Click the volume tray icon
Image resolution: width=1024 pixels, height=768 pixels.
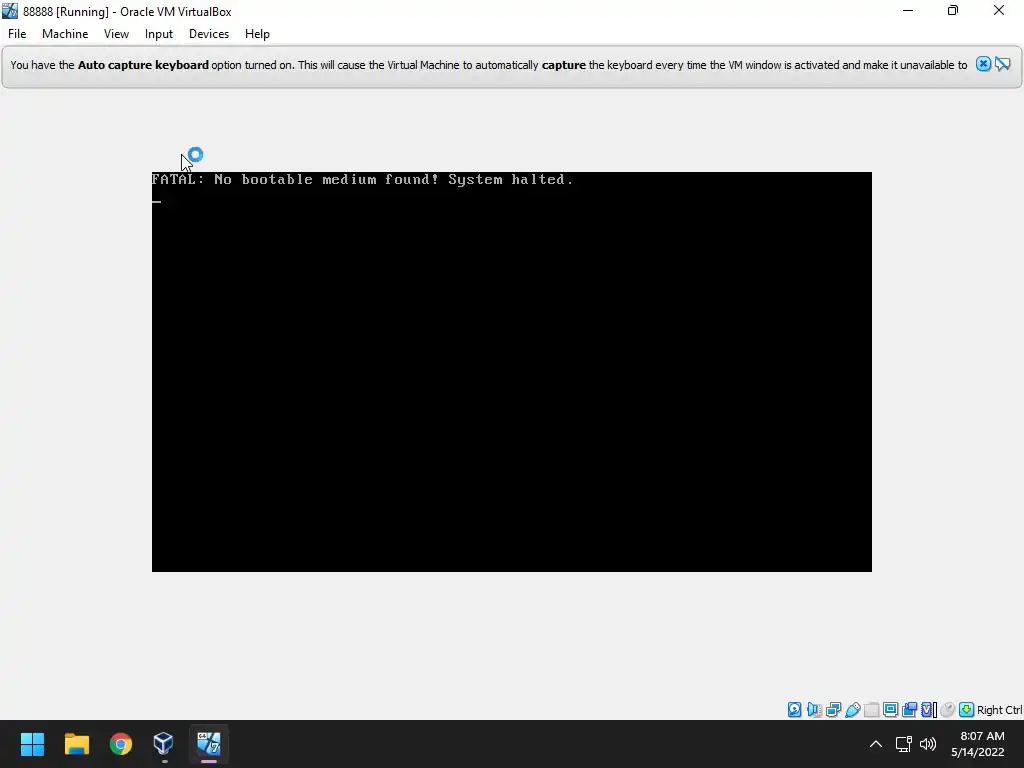coord(927,744)
